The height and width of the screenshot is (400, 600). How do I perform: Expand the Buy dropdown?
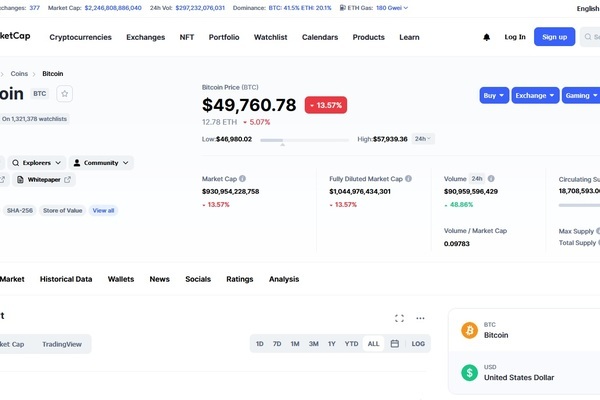pyautogui.click(x=494, y=95)
